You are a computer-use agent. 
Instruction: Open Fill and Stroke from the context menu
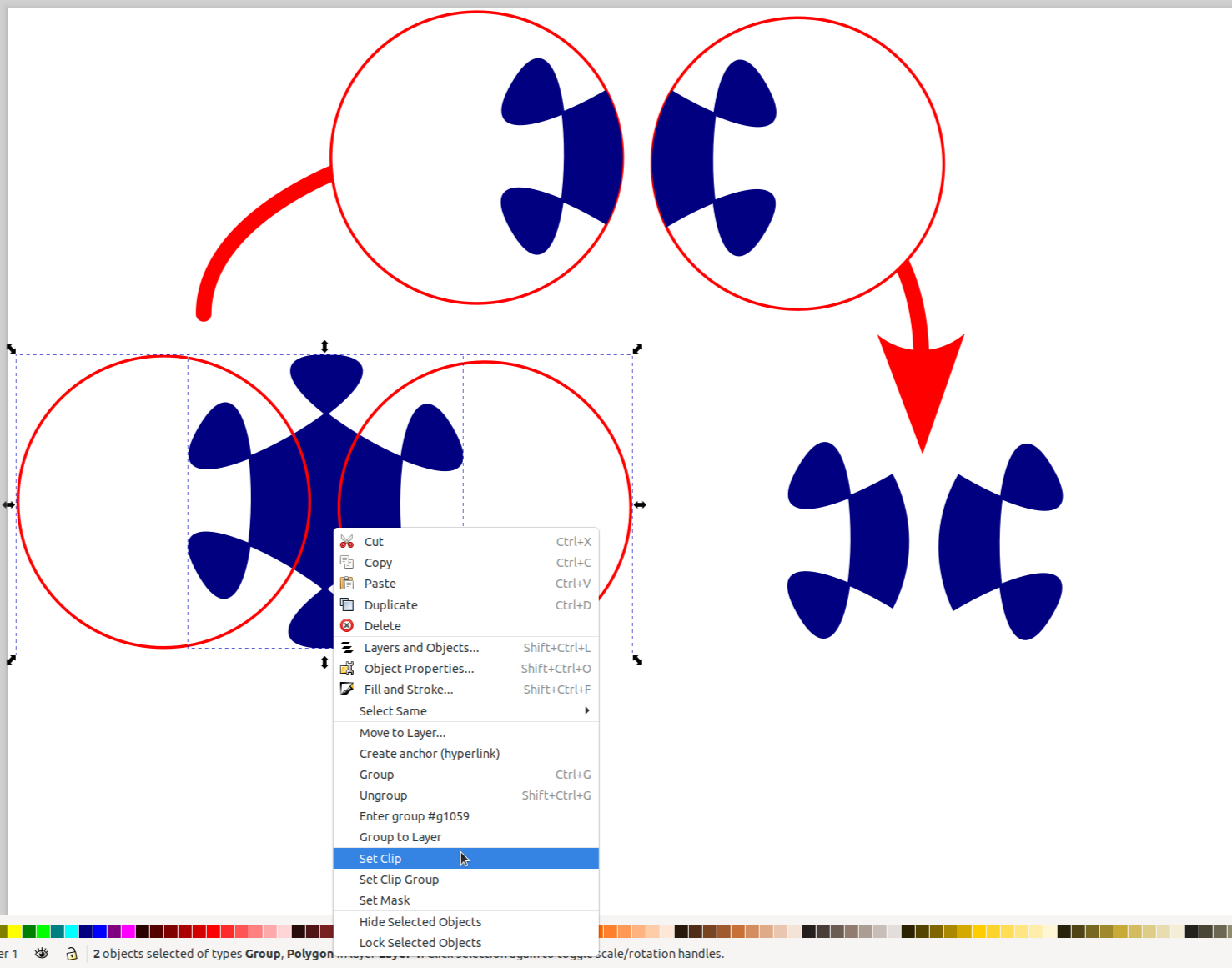click(x=465, y=690)
